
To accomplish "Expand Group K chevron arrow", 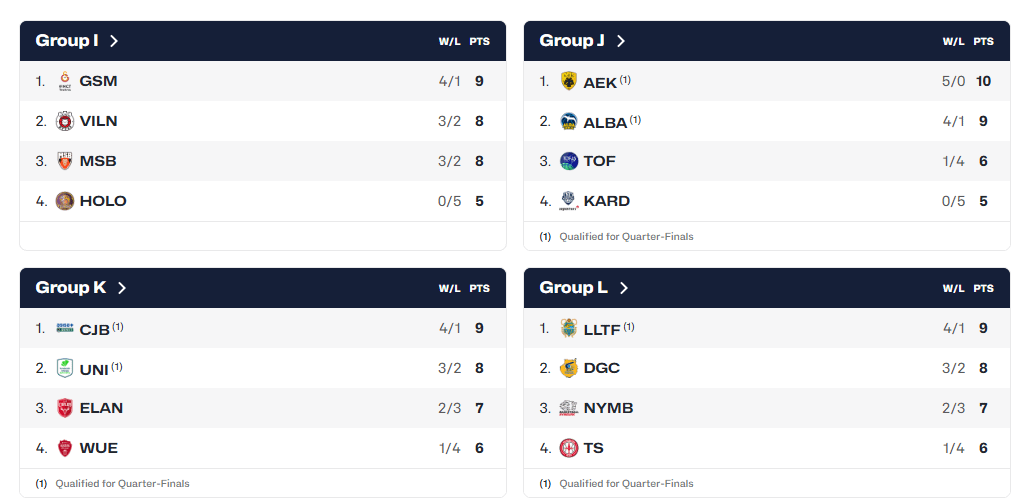I will (122, 288).
